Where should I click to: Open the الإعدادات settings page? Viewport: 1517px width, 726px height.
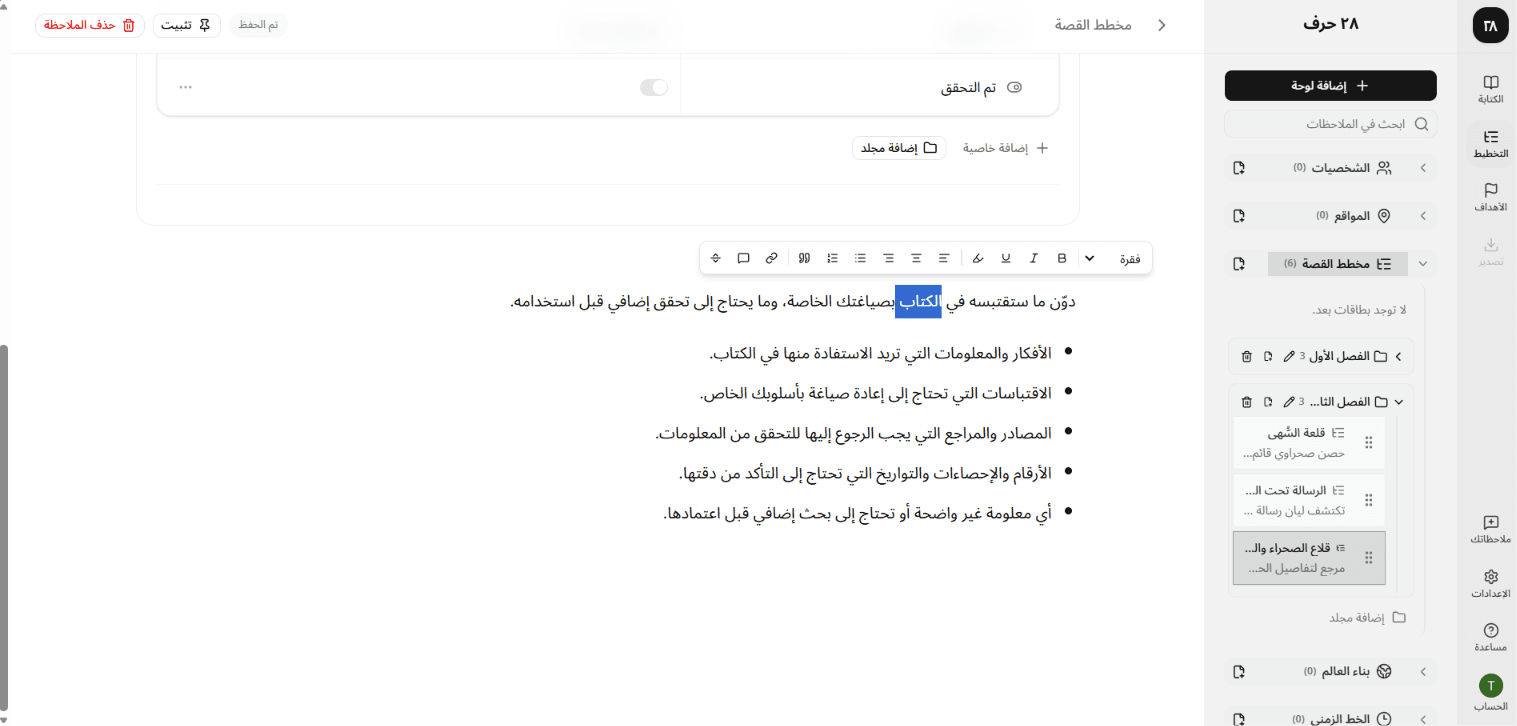pyautogui.click(x=1491, y=583)
